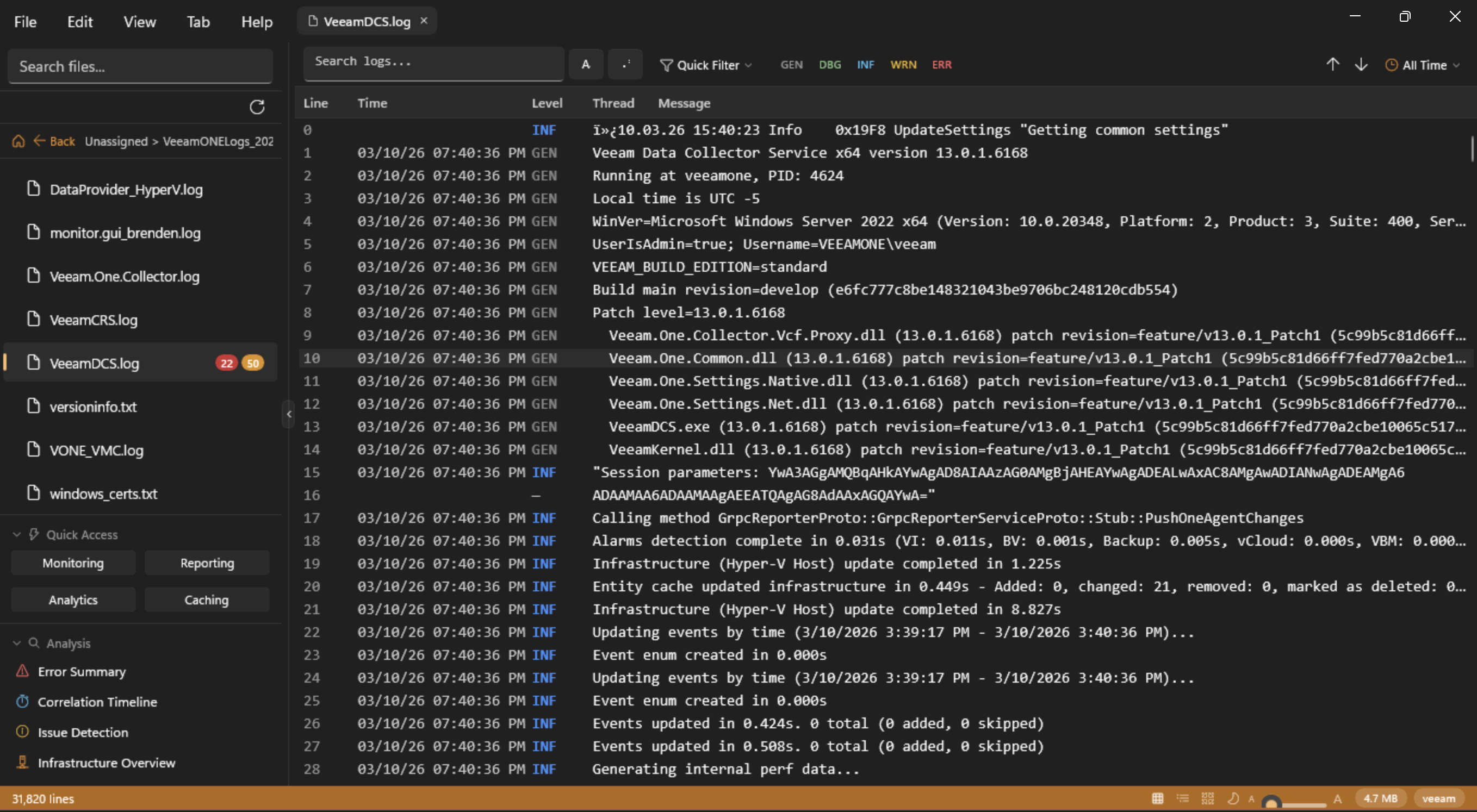Click the Issue Detection alert icon

point(22,732)
